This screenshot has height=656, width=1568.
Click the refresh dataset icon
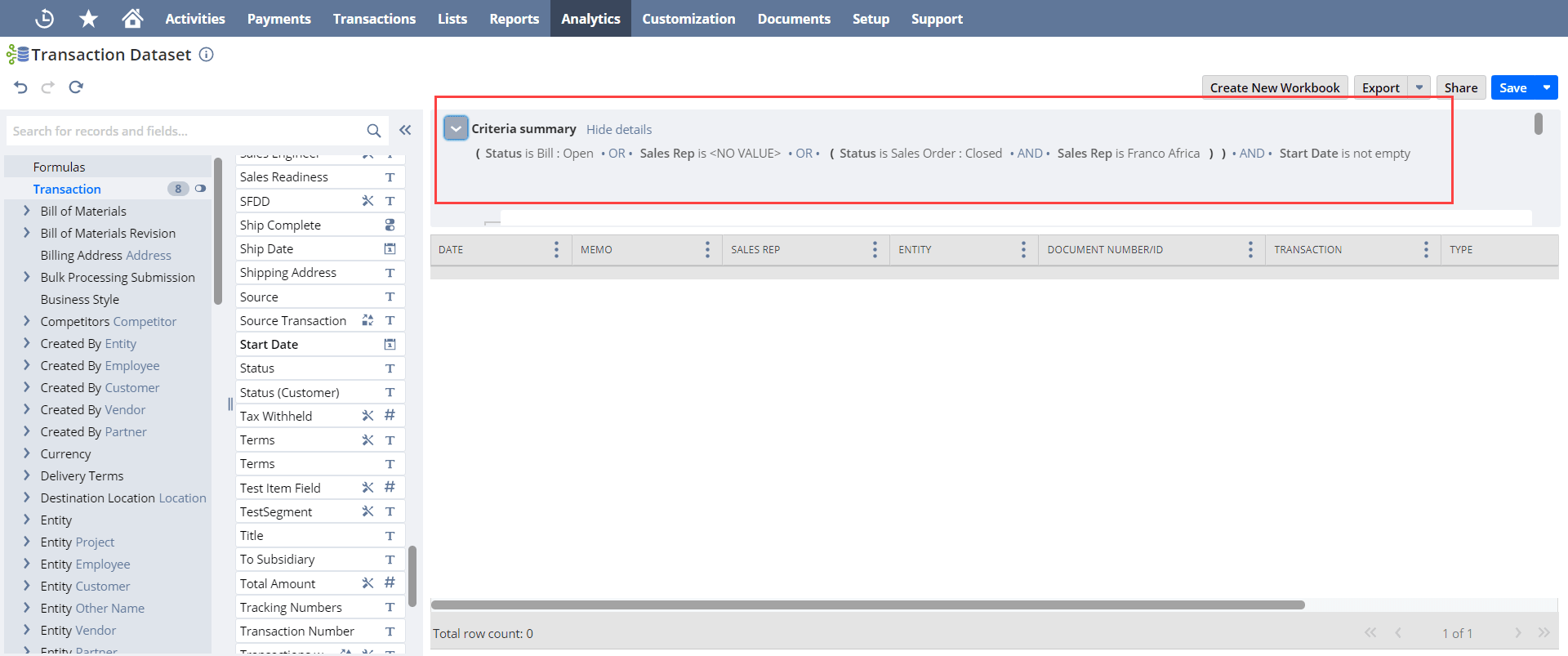coord(76,87)
